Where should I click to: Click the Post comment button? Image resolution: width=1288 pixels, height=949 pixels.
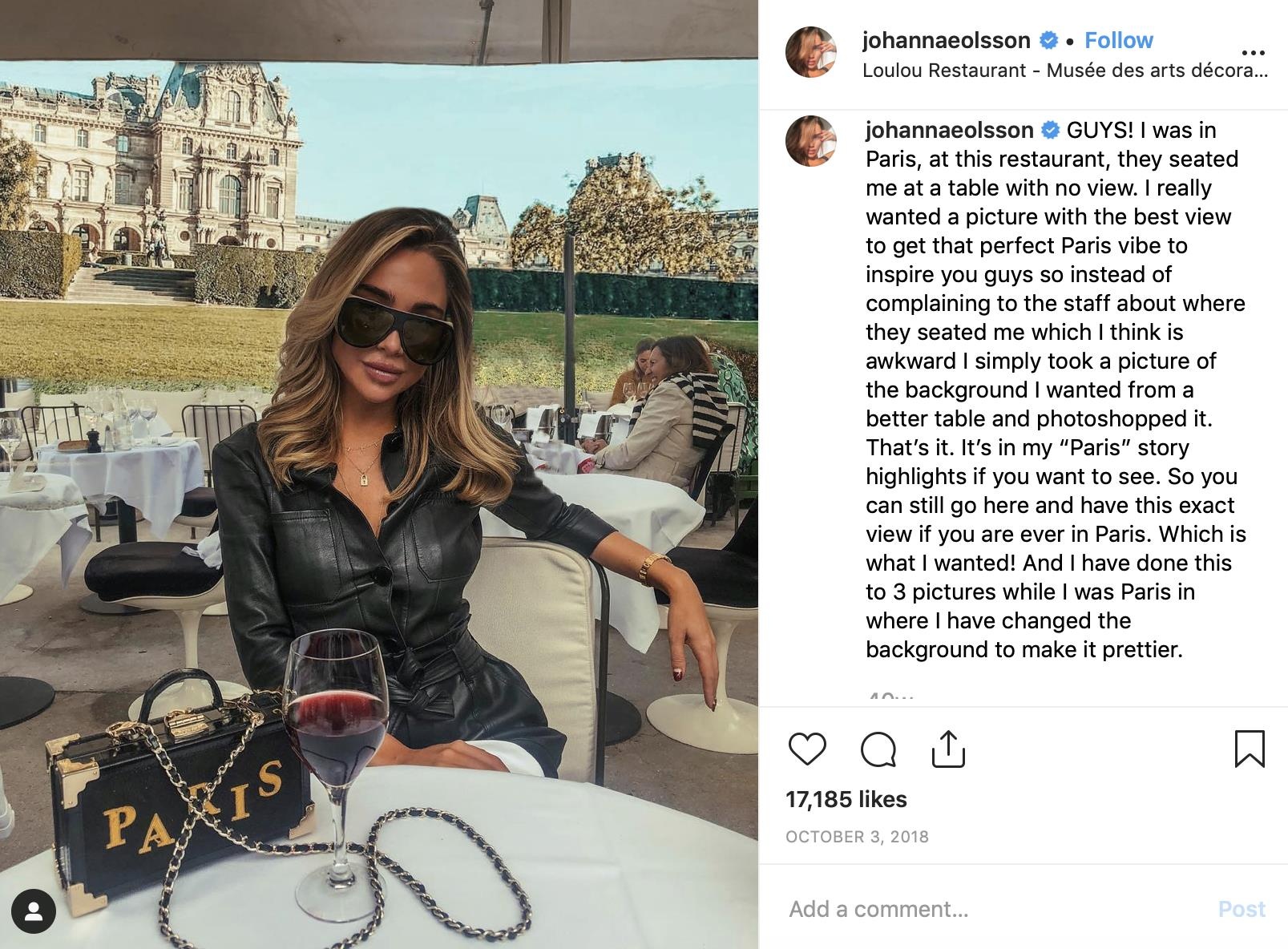1242,909
